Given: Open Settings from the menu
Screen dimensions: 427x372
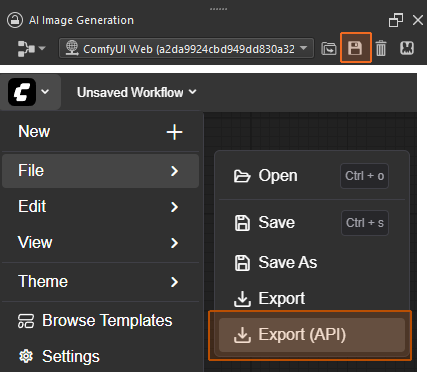Looking at the screenshot, I should tap(101, 357).
